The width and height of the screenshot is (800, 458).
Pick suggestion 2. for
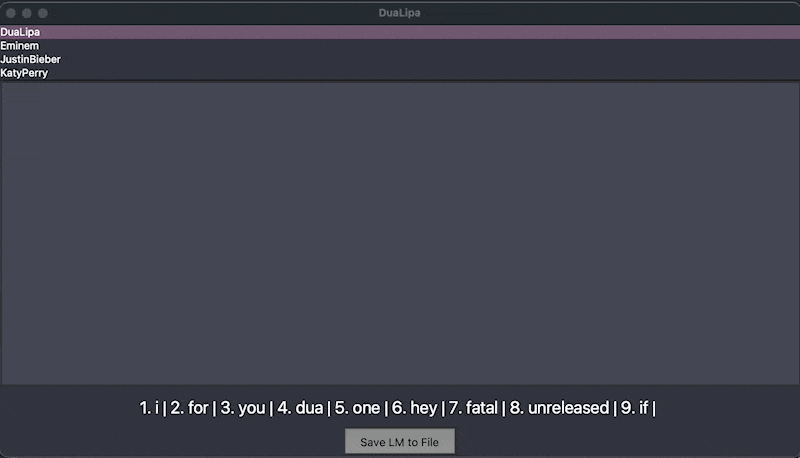tap(189, 408)
